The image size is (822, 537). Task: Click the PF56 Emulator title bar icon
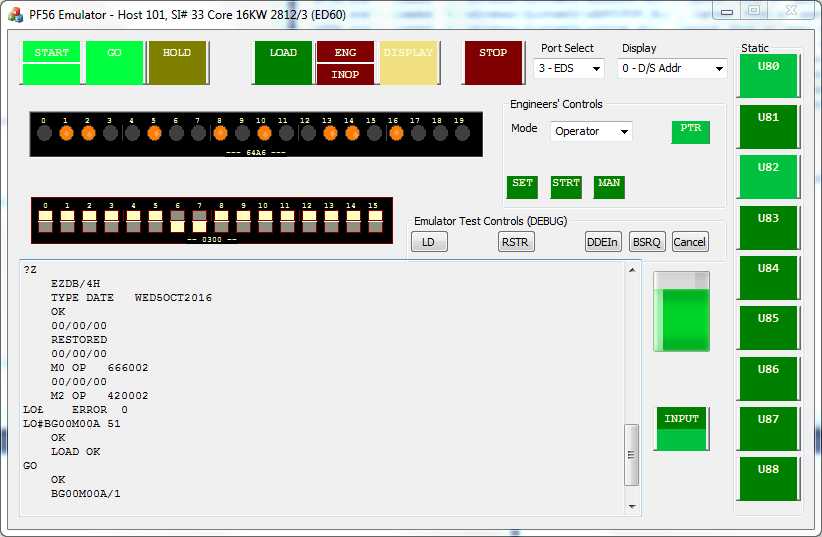pyautogui.click(x=16, y=15)
